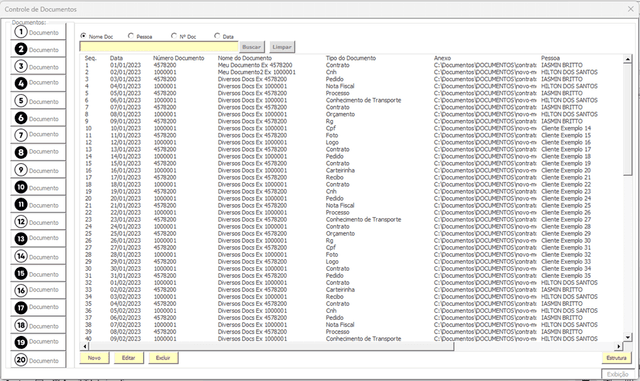Click the list's scroll up arrow
640x381 pixels.
(628, 60)
